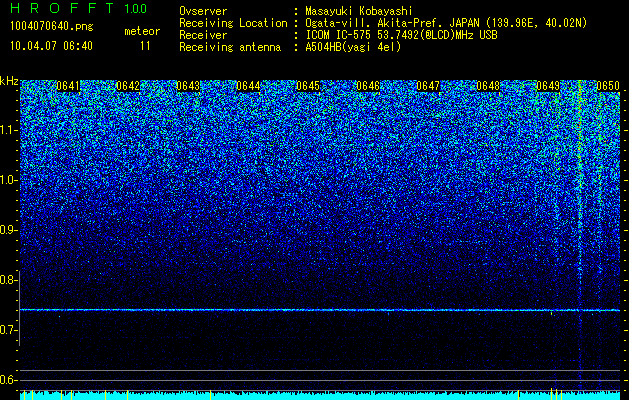
Task: Click the 'meteor' count label
Action: [x=142, y=31]
